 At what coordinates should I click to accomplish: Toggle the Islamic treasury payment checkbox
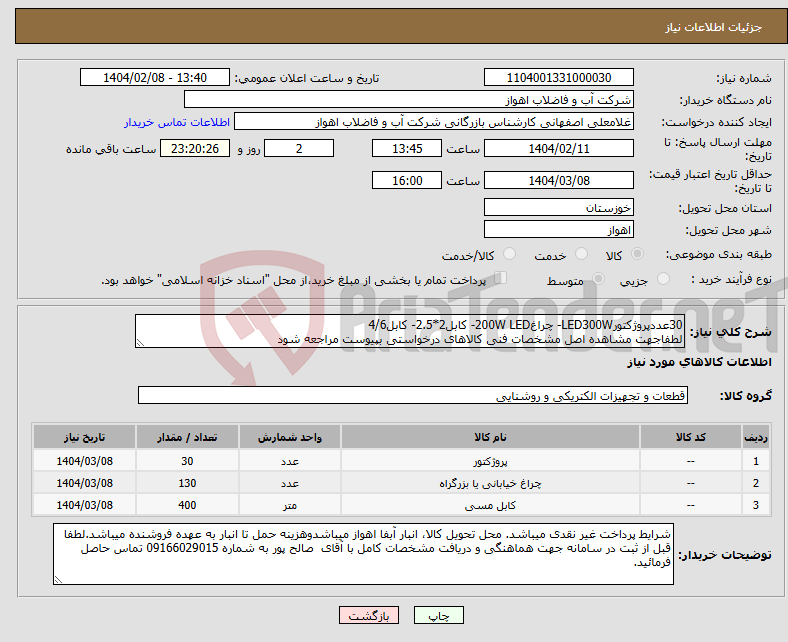[501, 278]
